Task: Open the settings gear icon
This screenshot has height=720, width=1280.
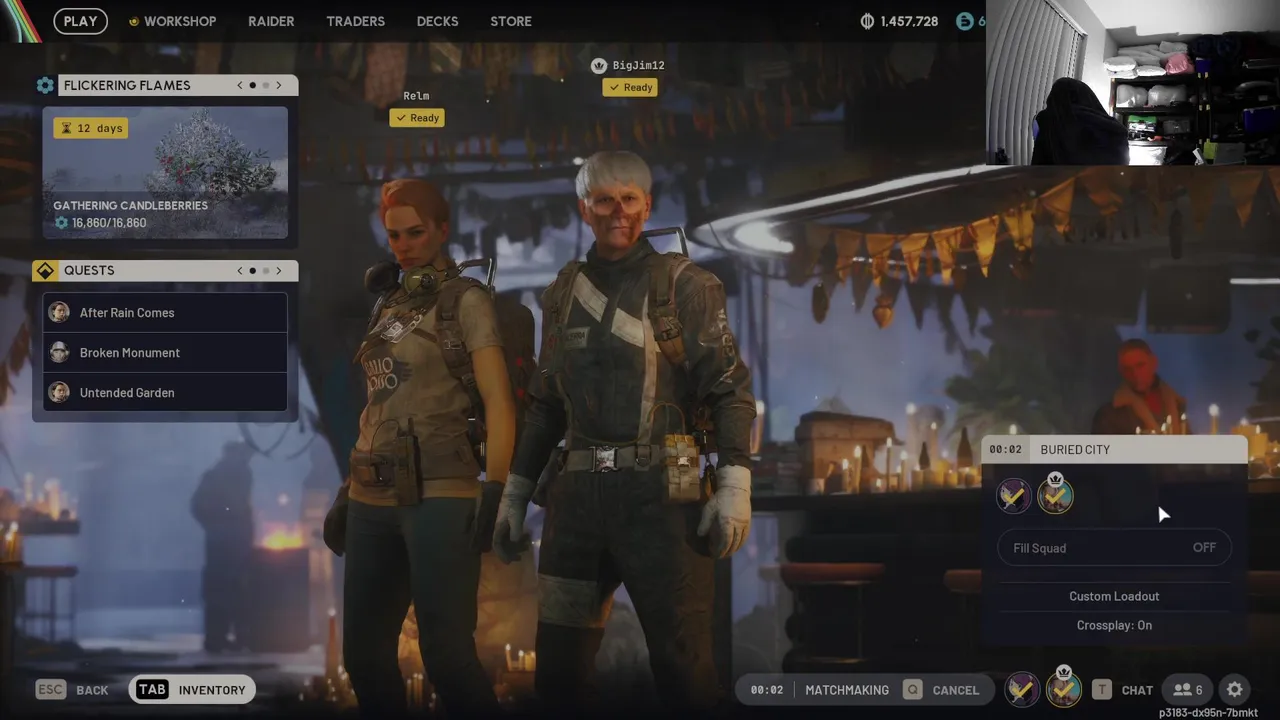Action: [x=1235, y=690]
